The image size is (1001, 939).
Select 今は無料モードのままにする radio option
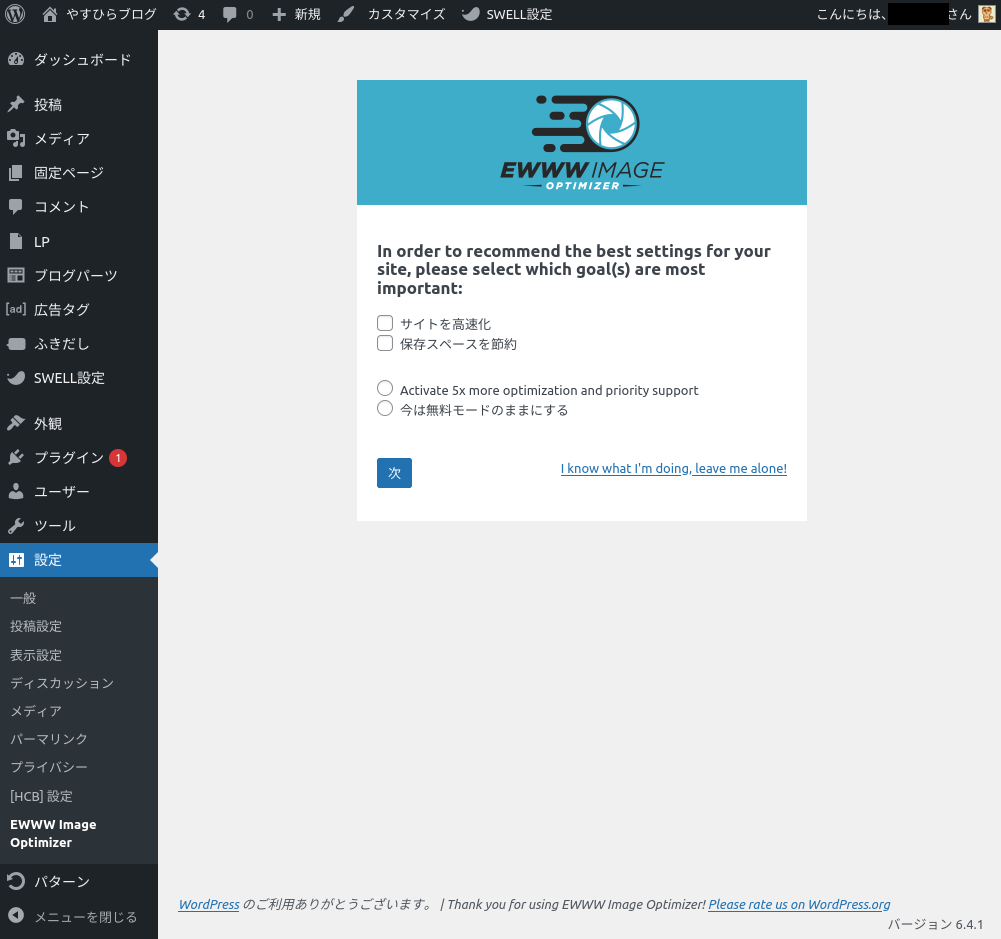tap(385, 408)
